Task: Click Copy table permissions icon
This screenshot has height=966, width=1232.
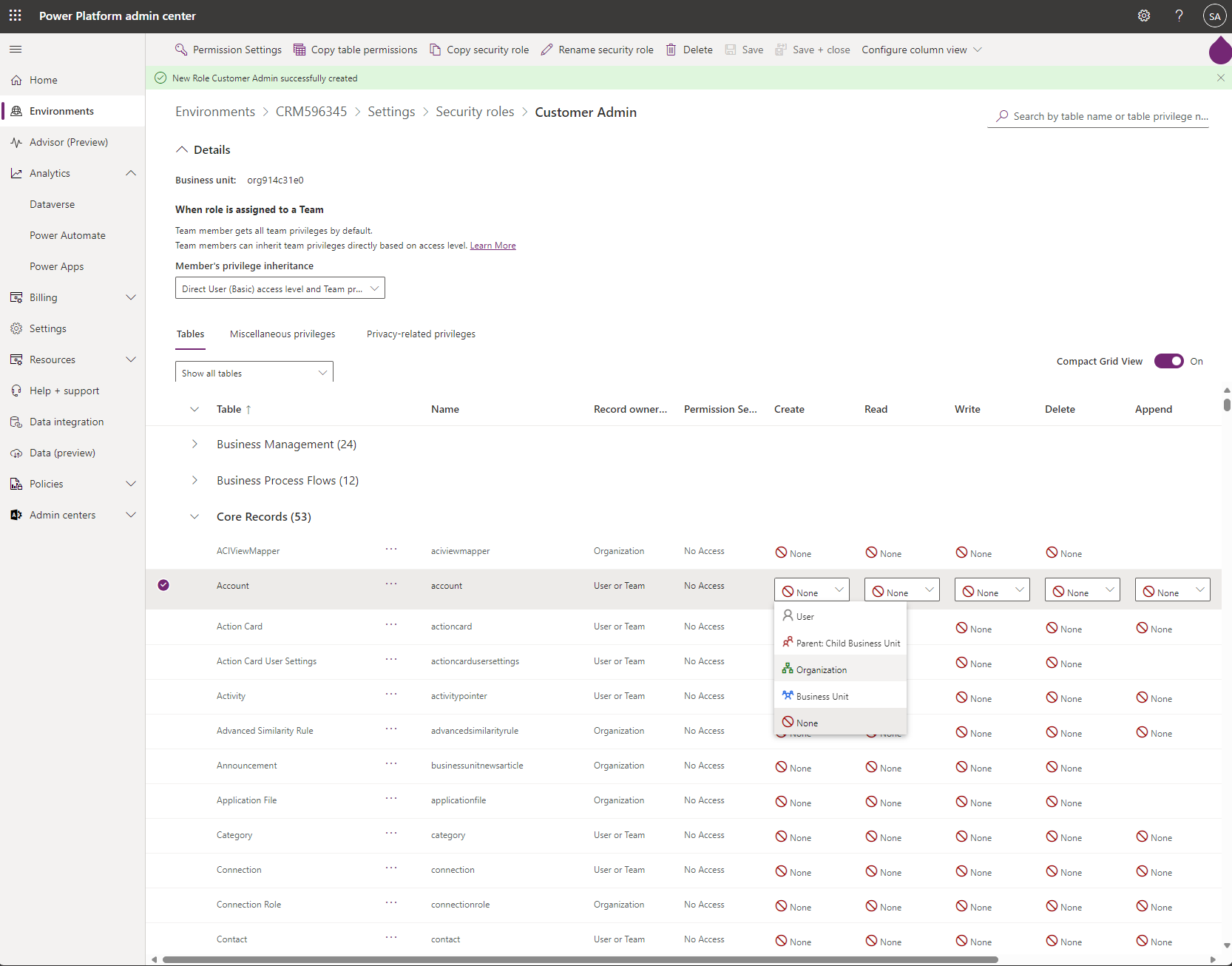Action: (x=299, y=50)
